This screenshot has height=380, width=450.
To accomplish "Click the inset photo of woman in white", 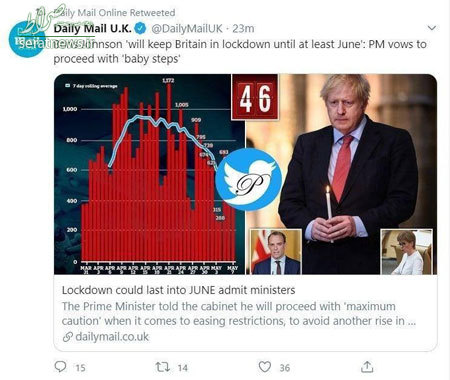I will tap(407, 252).
